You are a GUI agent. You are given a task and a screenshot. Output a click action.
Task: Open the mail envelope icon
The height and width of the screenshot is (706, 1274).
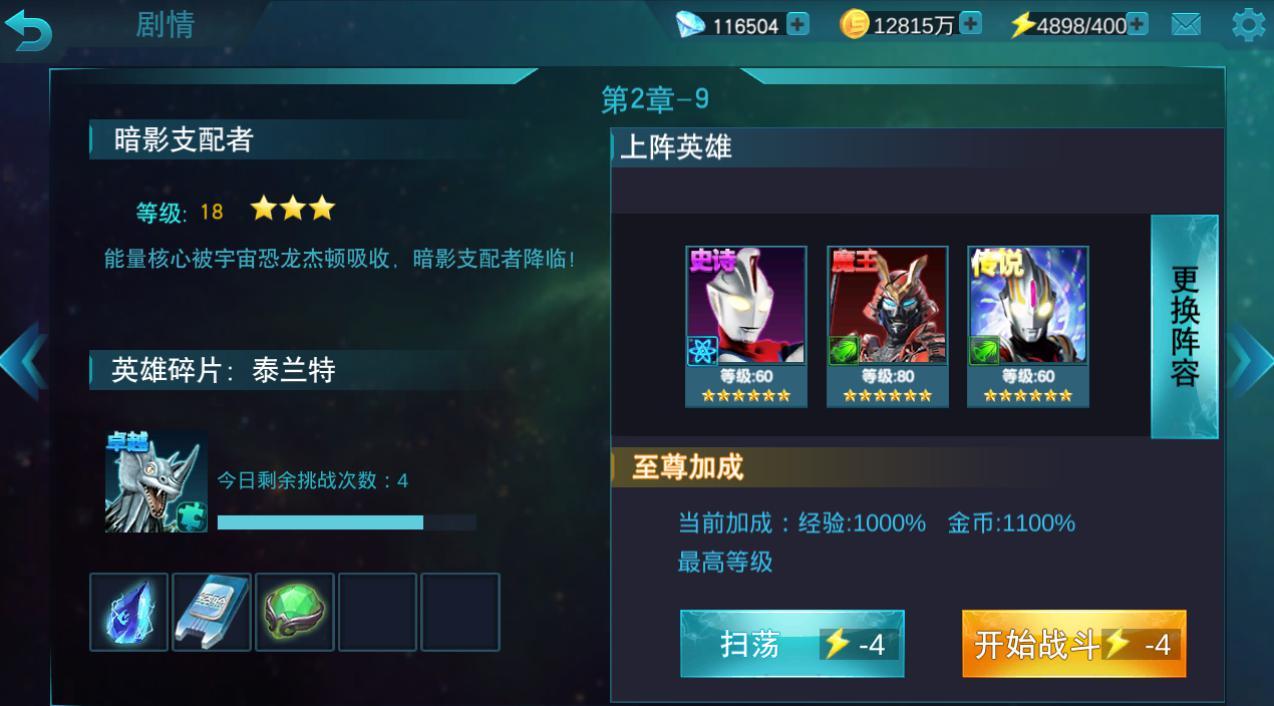click(x=1187, y=24)
